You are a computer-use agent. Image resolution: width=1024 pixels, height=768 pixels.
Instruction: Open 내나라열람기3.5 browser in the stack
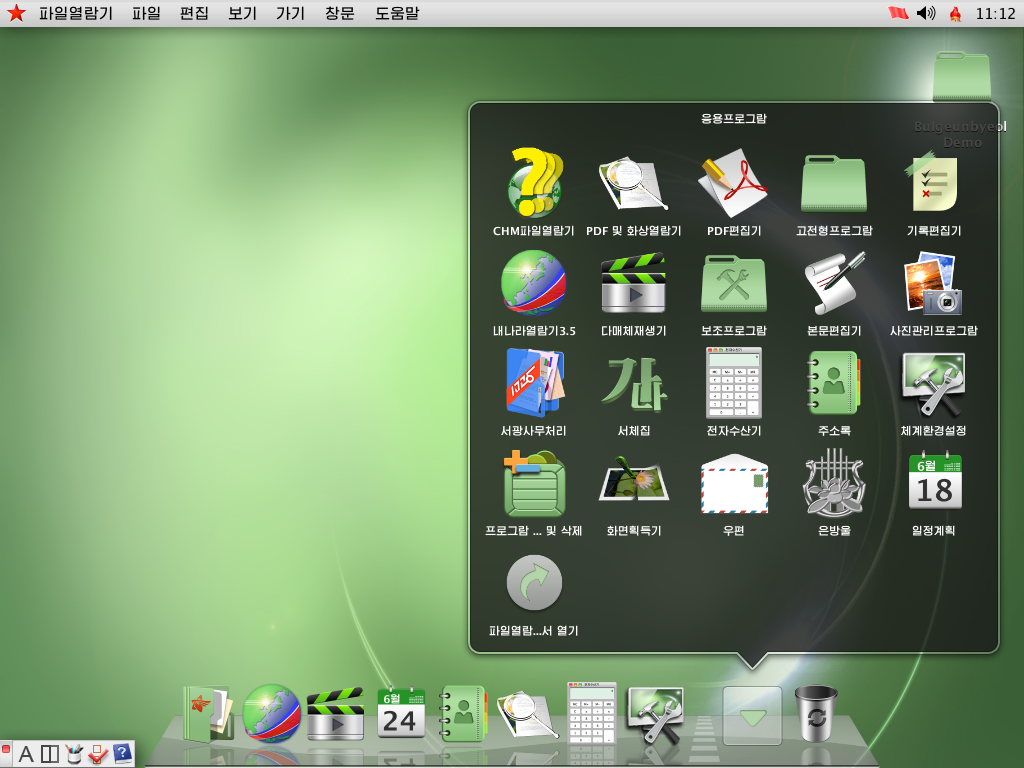tap(534, 283)
